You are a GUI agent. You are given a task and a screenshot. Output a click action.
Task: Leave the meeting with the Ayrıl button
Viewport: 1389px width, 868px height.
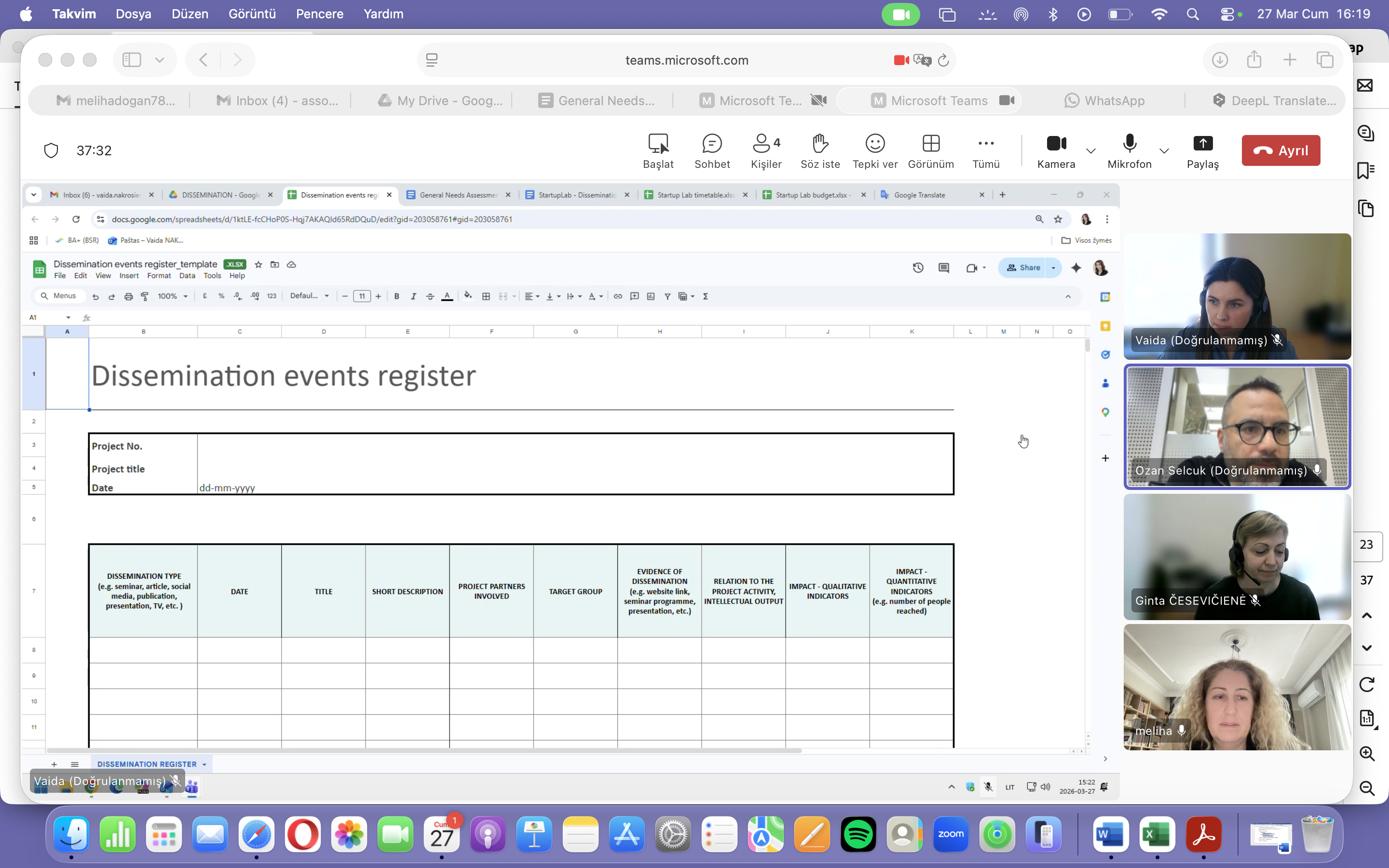click(1280, 150)
